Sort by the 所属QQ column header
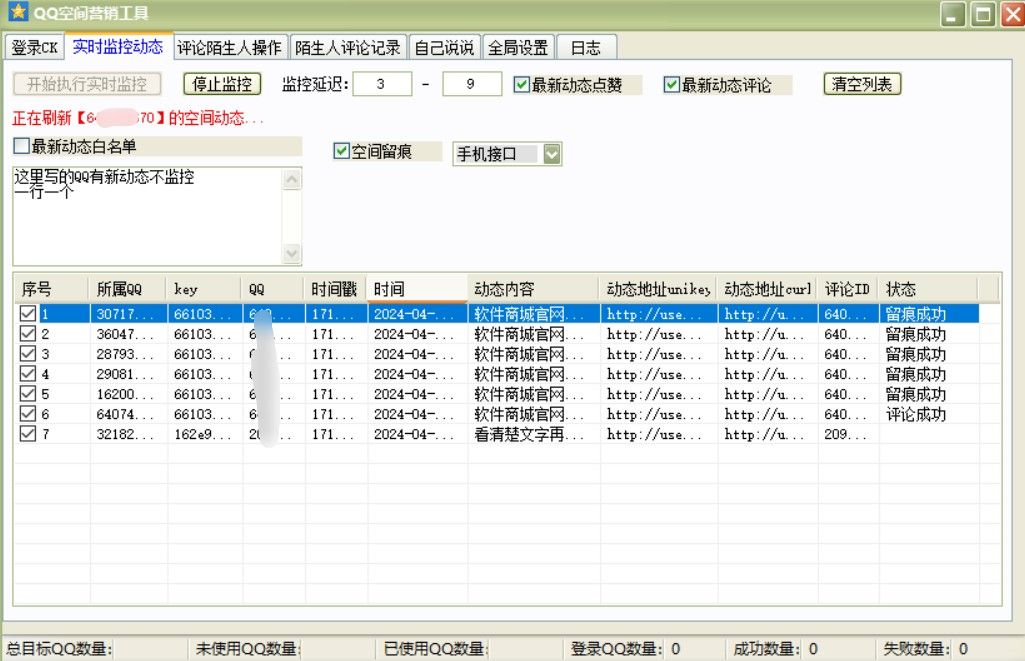Screen dimensions: 1025x661 127,288
